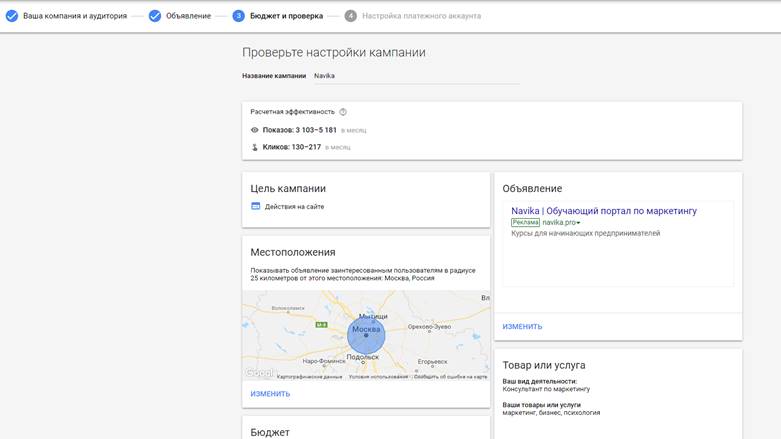The width and height of the screenshot is (781, 439).
Task: Click the website icon next to "Действия на сайте"
Action: click(256, 206)
